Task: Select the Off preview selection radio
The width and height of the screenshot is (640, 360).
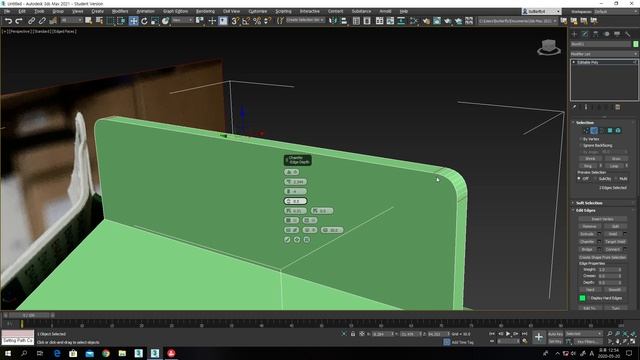Action: [579, 178]
